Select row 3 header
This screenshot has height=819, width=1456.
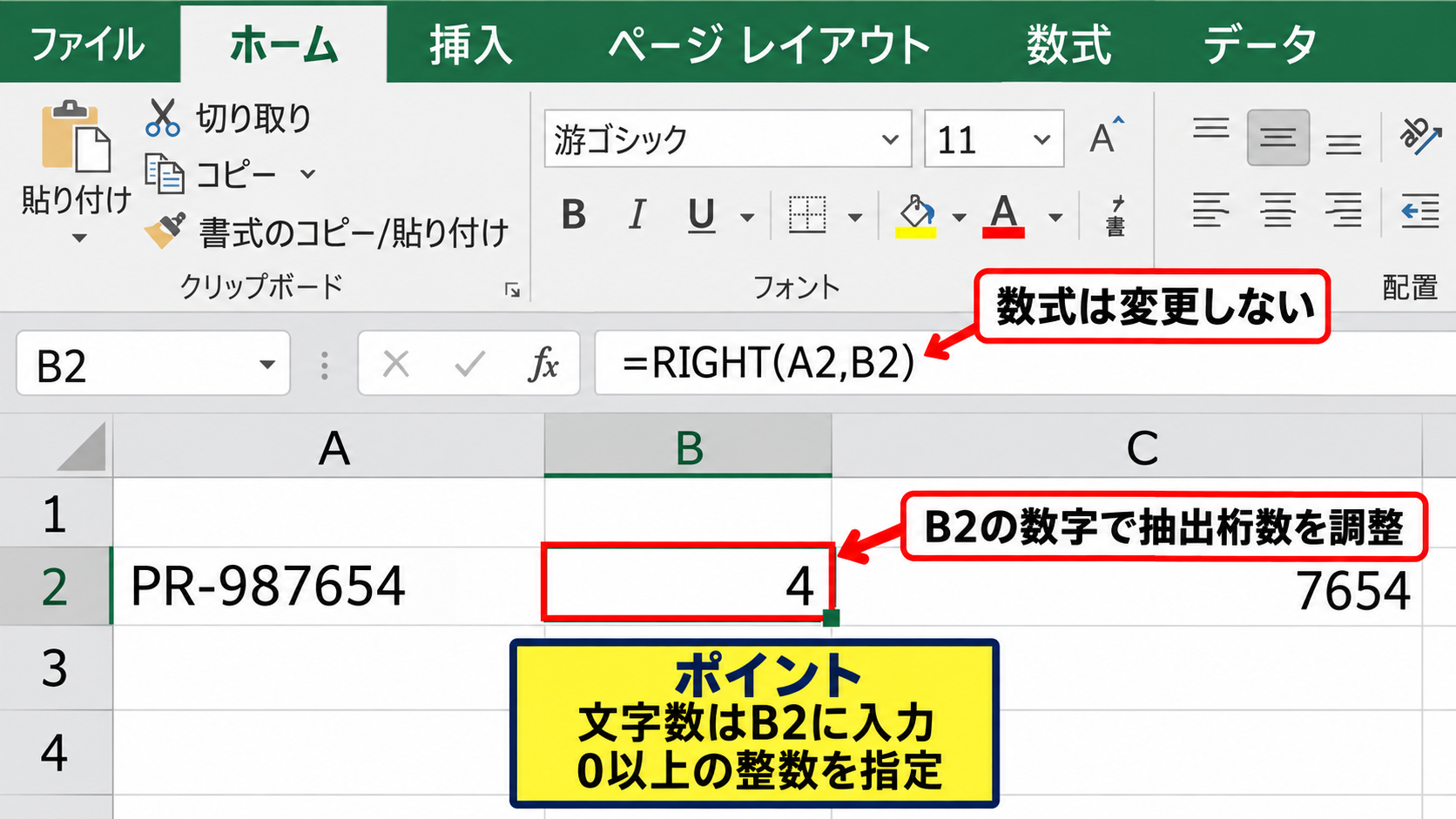pyautogui.click(x=55, y=668)
